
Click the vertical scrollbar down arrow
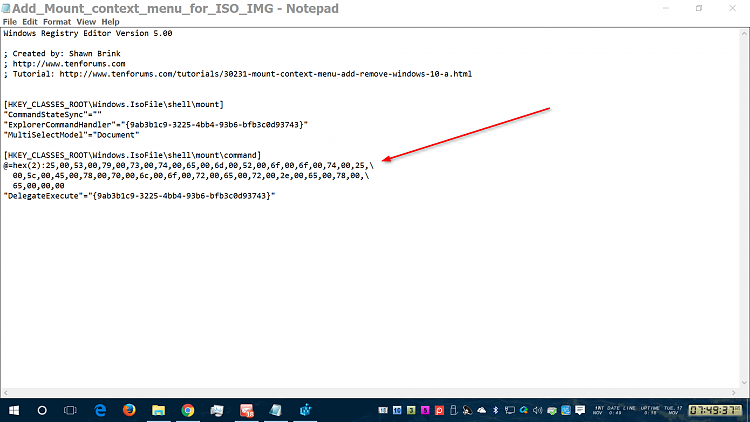(744, 383)
